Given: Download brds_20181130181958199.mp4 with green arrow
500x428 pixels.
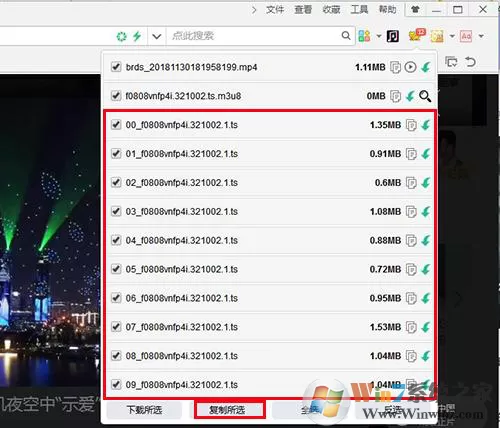Looking at the screenshot, I should click(426, 67).
